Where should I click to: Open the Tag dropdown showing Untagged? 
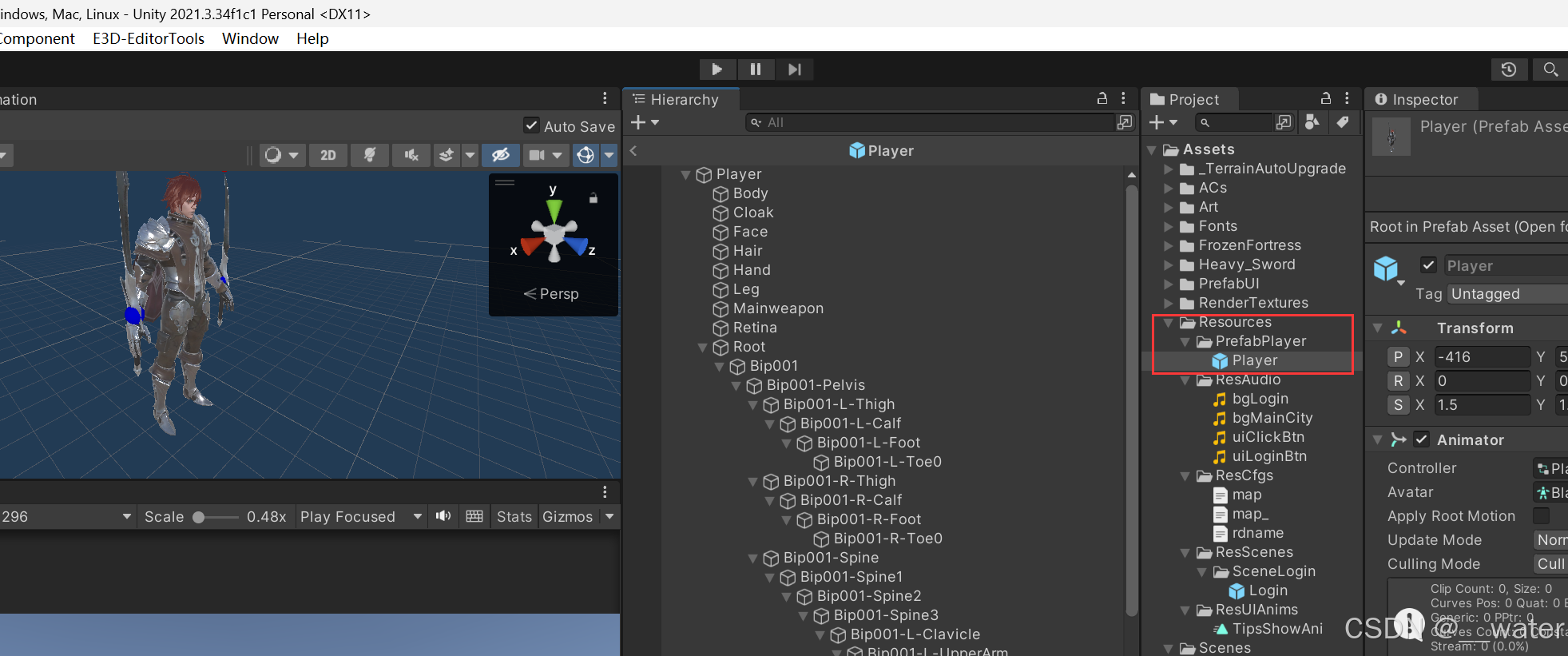[1506, 294]
